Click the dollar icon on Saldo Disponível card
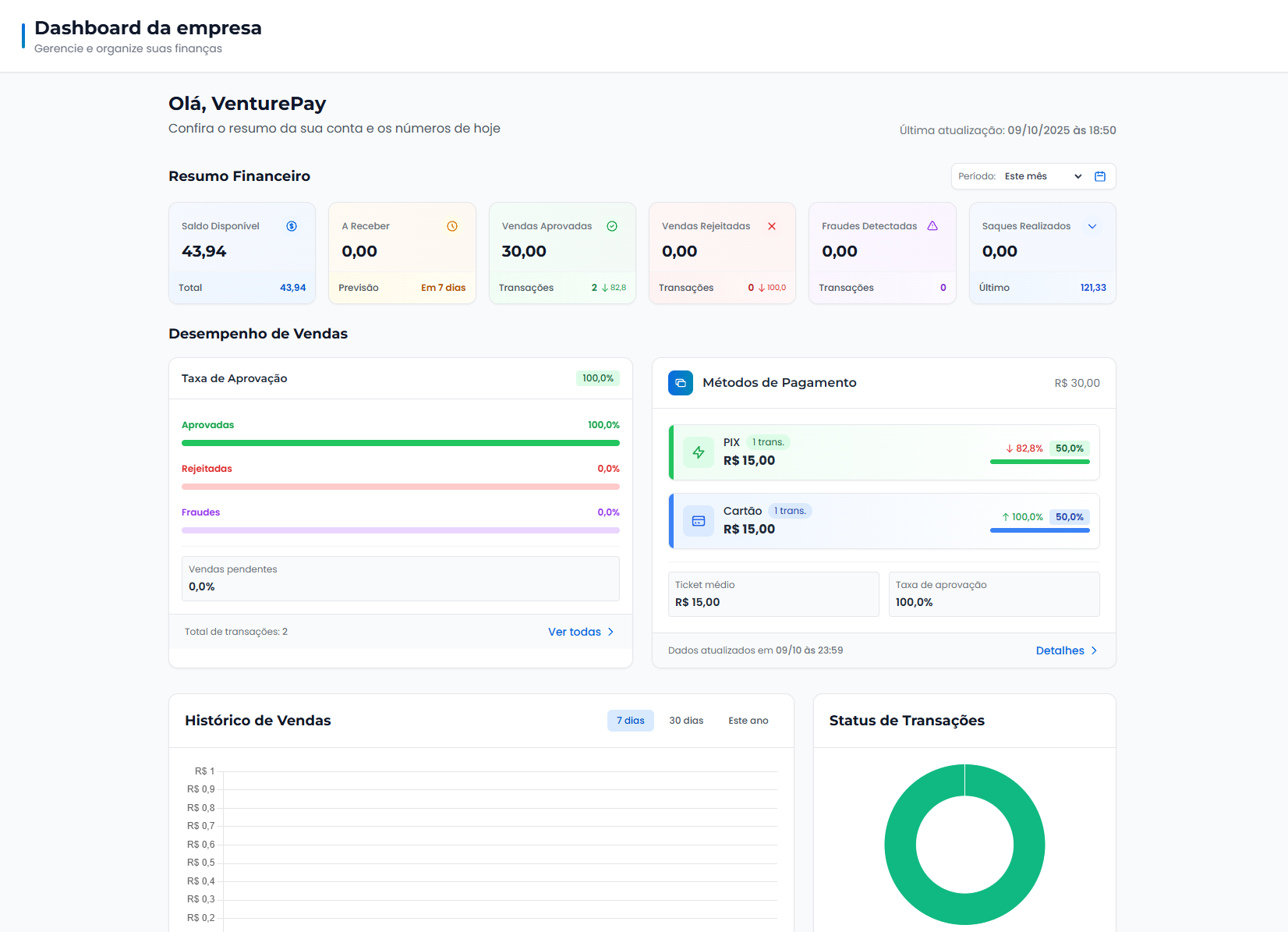 click(292, 225)
